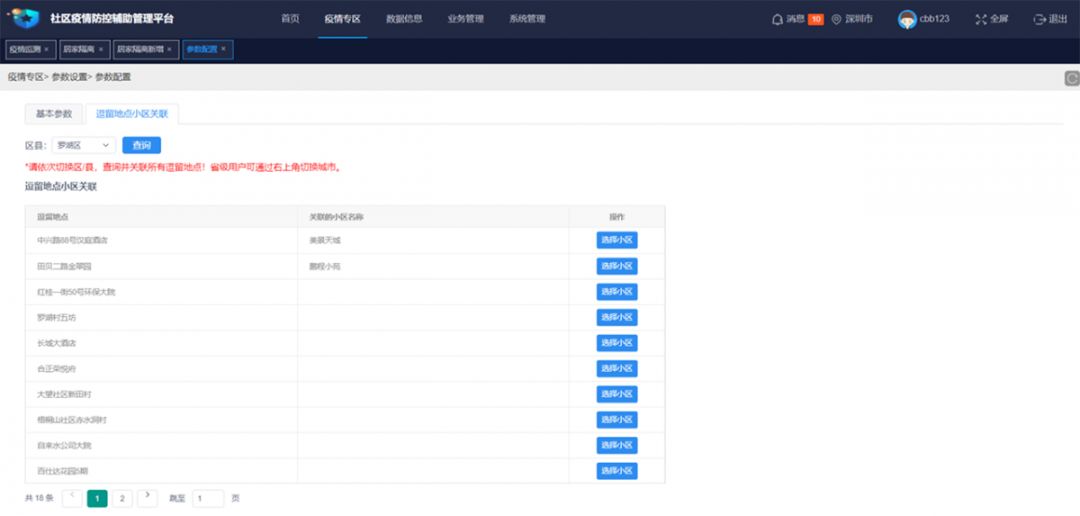Open the 系统管理 menu
This screenshot has height=516, width=1080.
click(x=528, y=19)
